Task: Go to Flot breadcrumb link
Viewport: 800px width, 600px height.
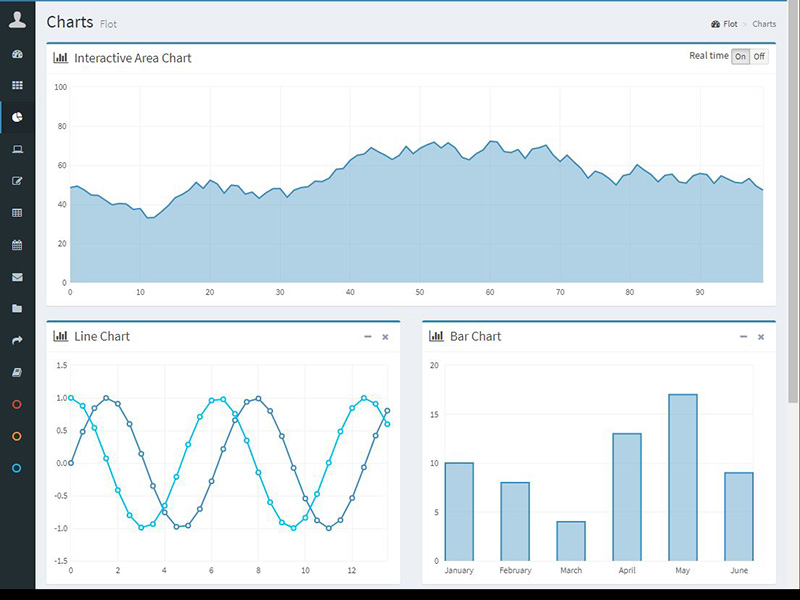Action: pos(730,24)
